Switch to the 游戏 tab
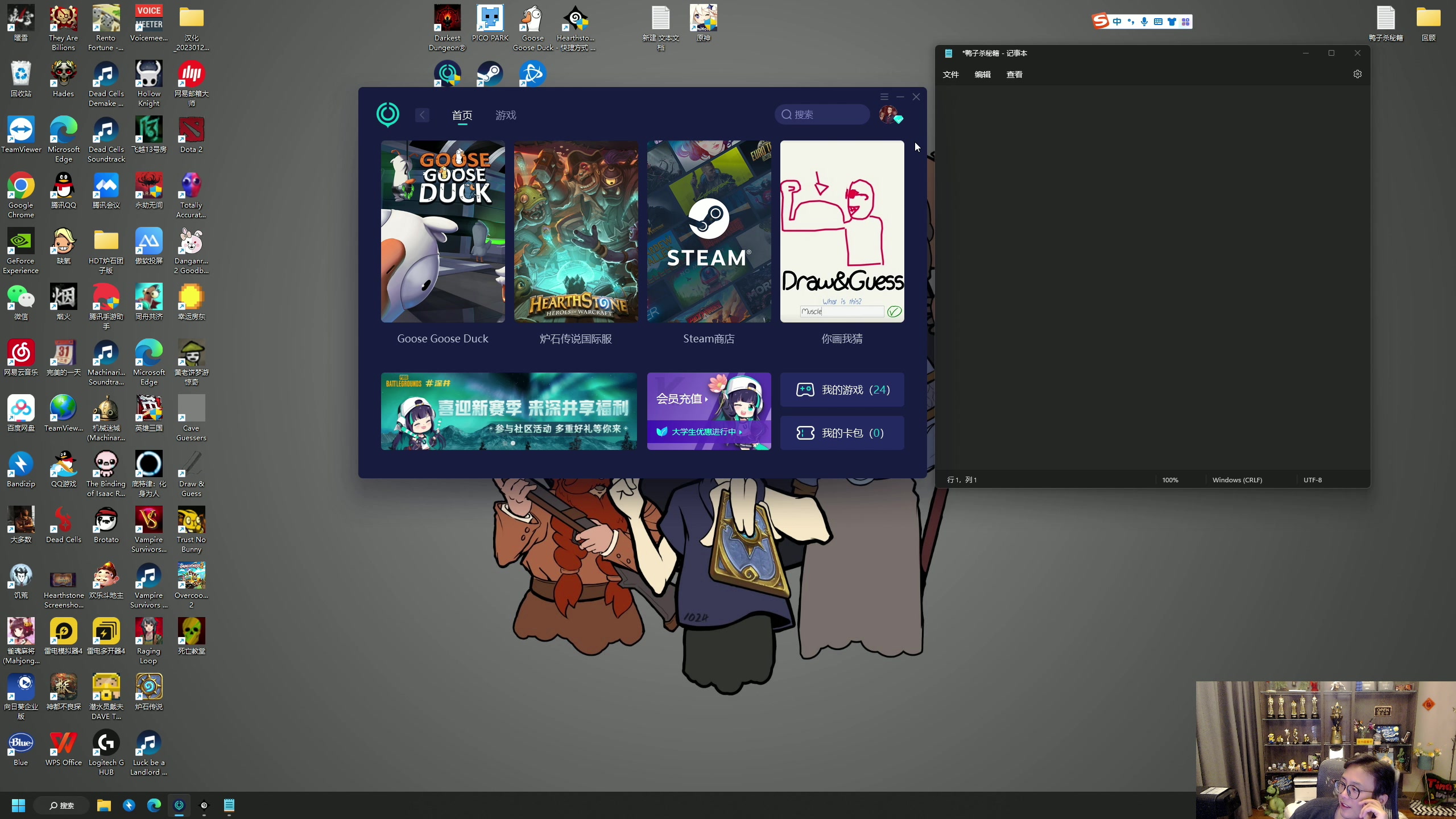This screenshot has width=1456, height=819. (506, 115)
